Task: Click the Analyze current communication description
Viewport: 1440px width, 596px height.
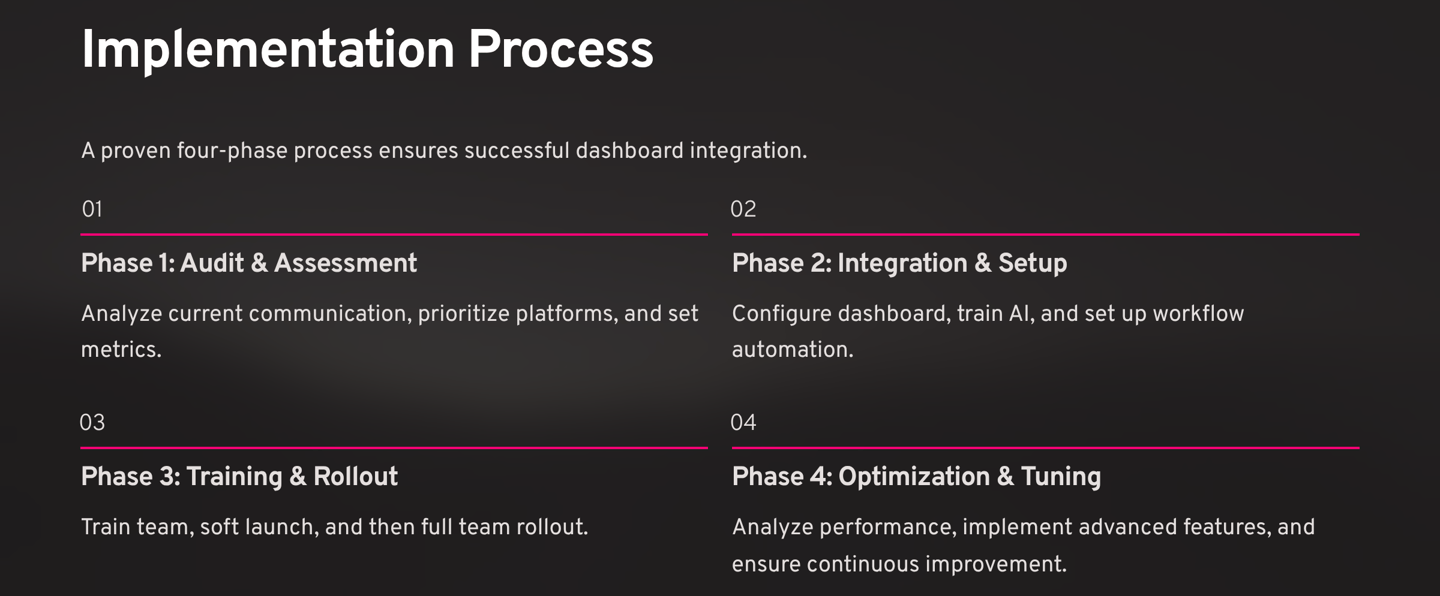Action: pos(389,314)
